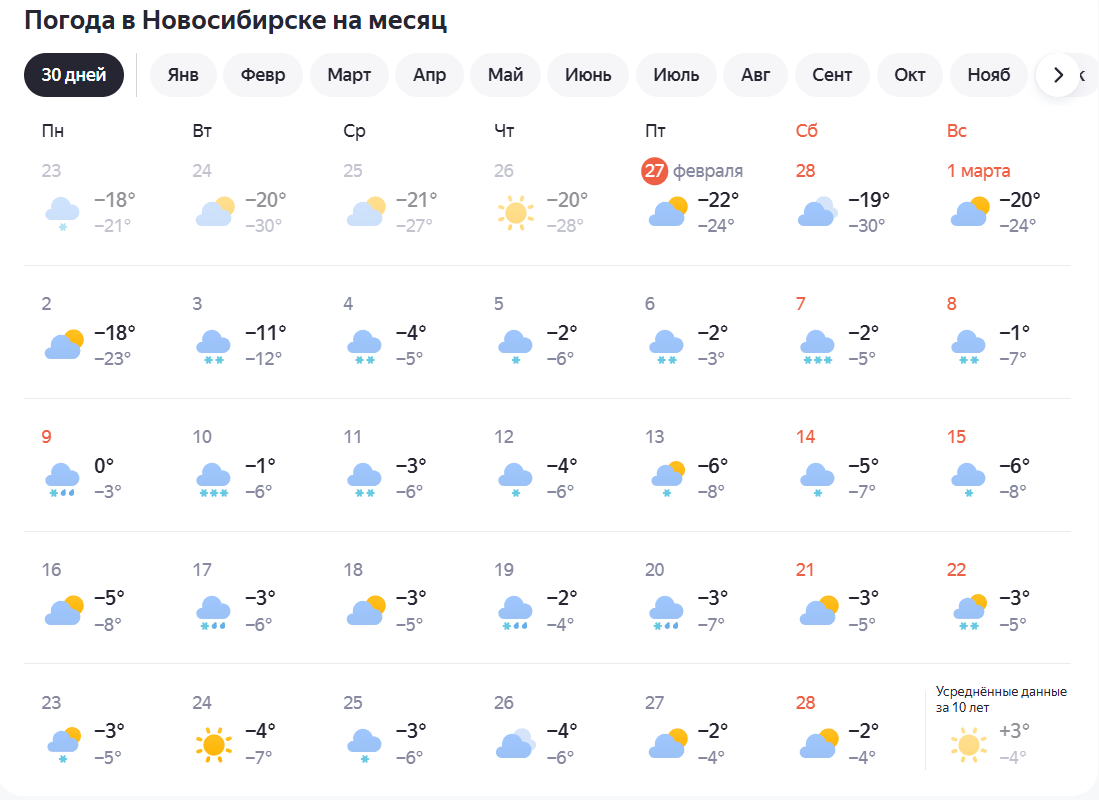Screen dimensions: 1099x800
Task: Choose the Нояб month tab
Action: coord(988,75)
